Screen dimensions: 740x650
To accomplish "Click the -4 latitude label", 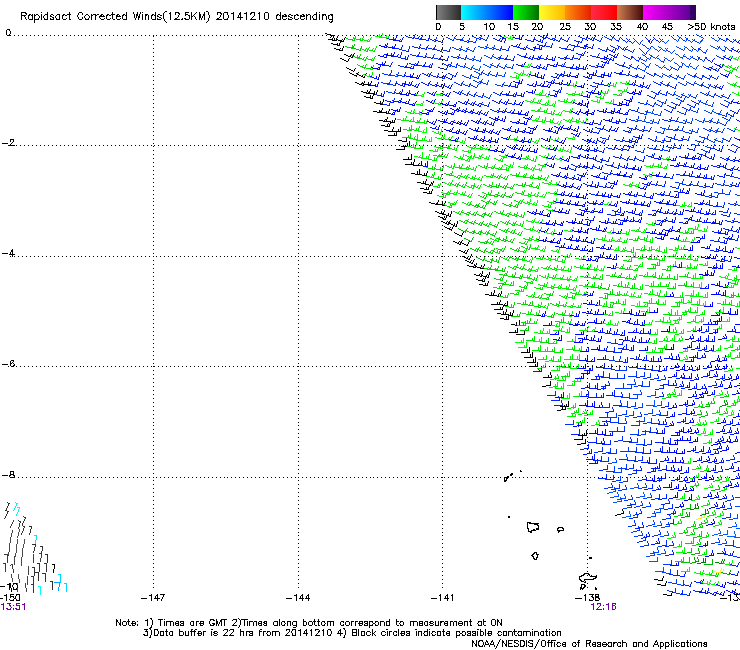I will point(8,253).
